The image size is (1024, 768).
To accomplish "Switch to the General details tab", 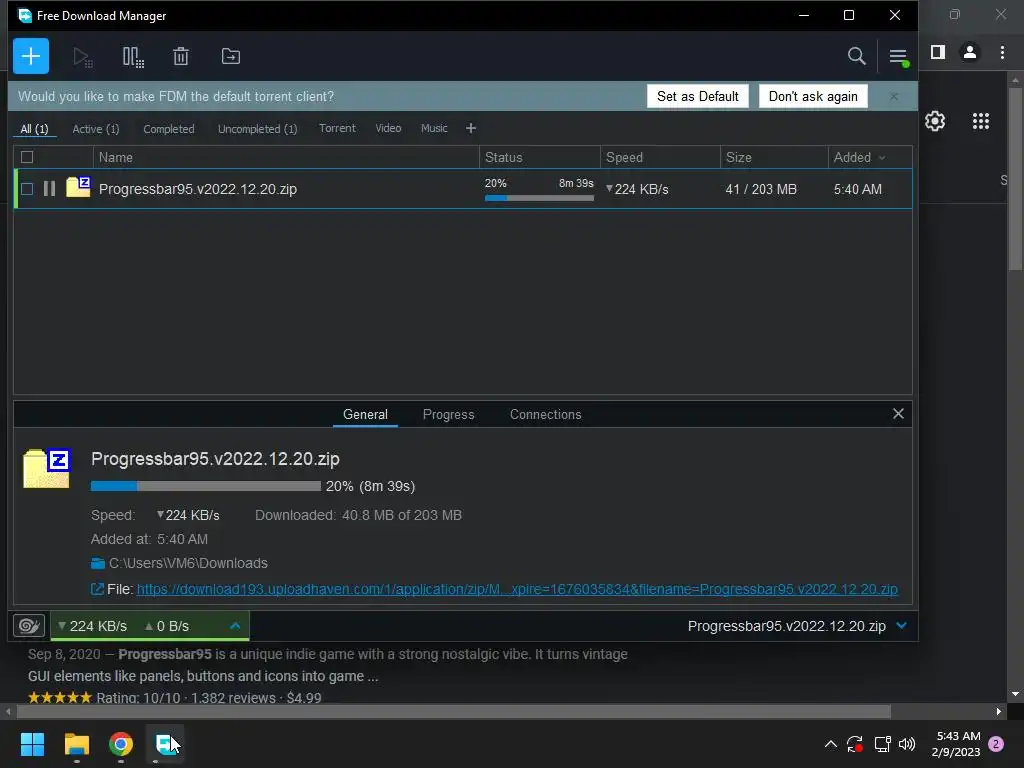I will 365,415.
